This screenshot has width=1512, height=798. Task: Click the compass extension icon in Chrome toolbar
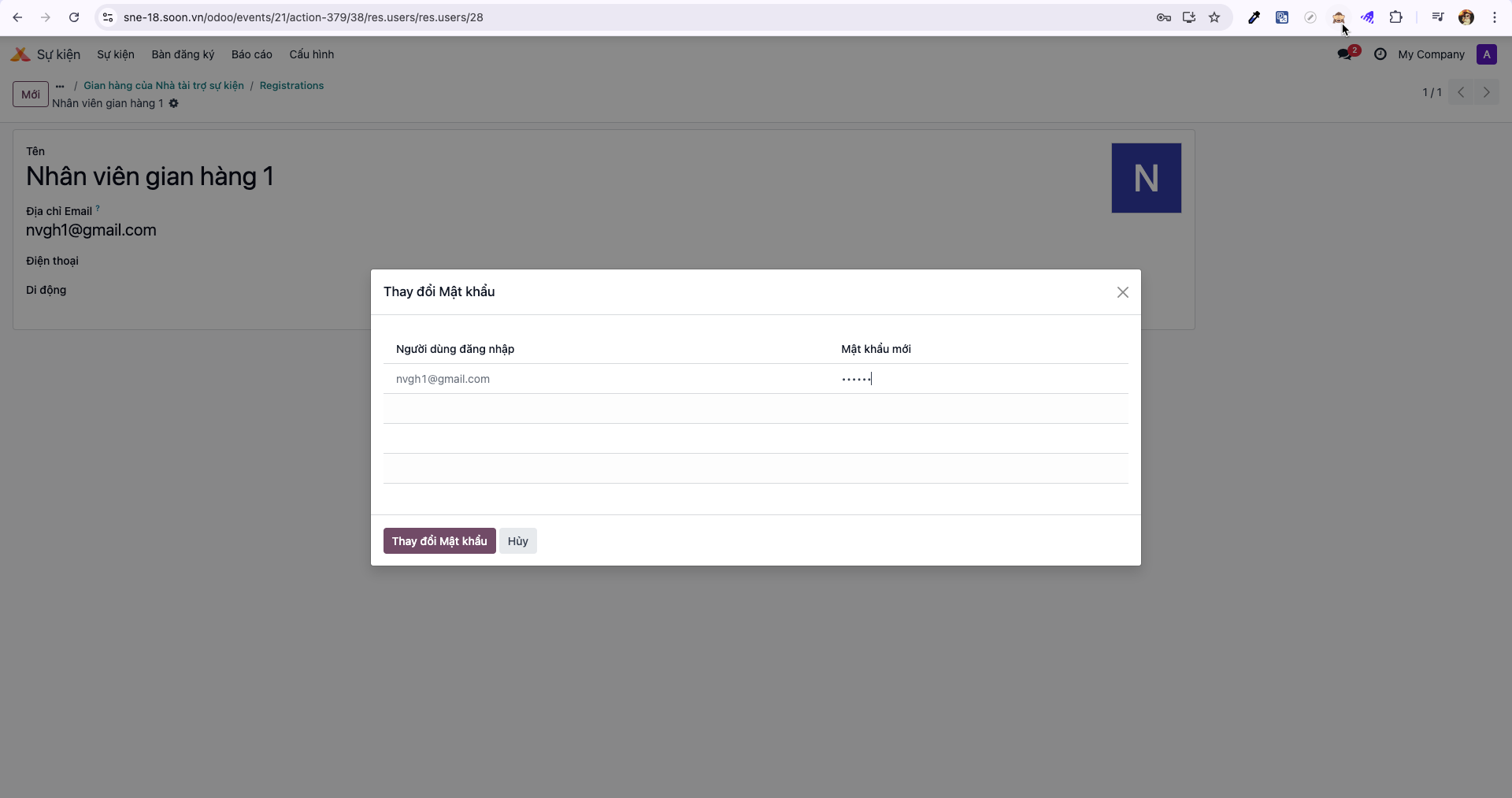coord(1310,17)
